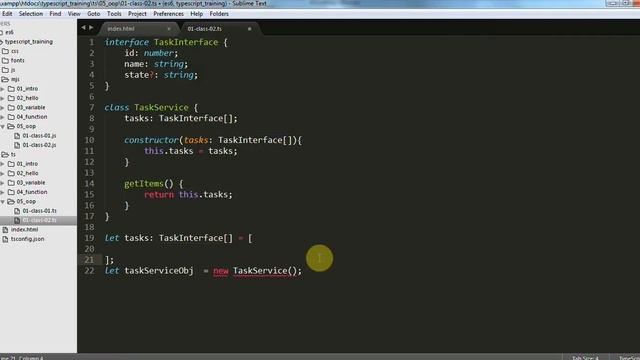The image size is (640, 360).
Task: Open the Selection menu
Action: tap(31, 14)
